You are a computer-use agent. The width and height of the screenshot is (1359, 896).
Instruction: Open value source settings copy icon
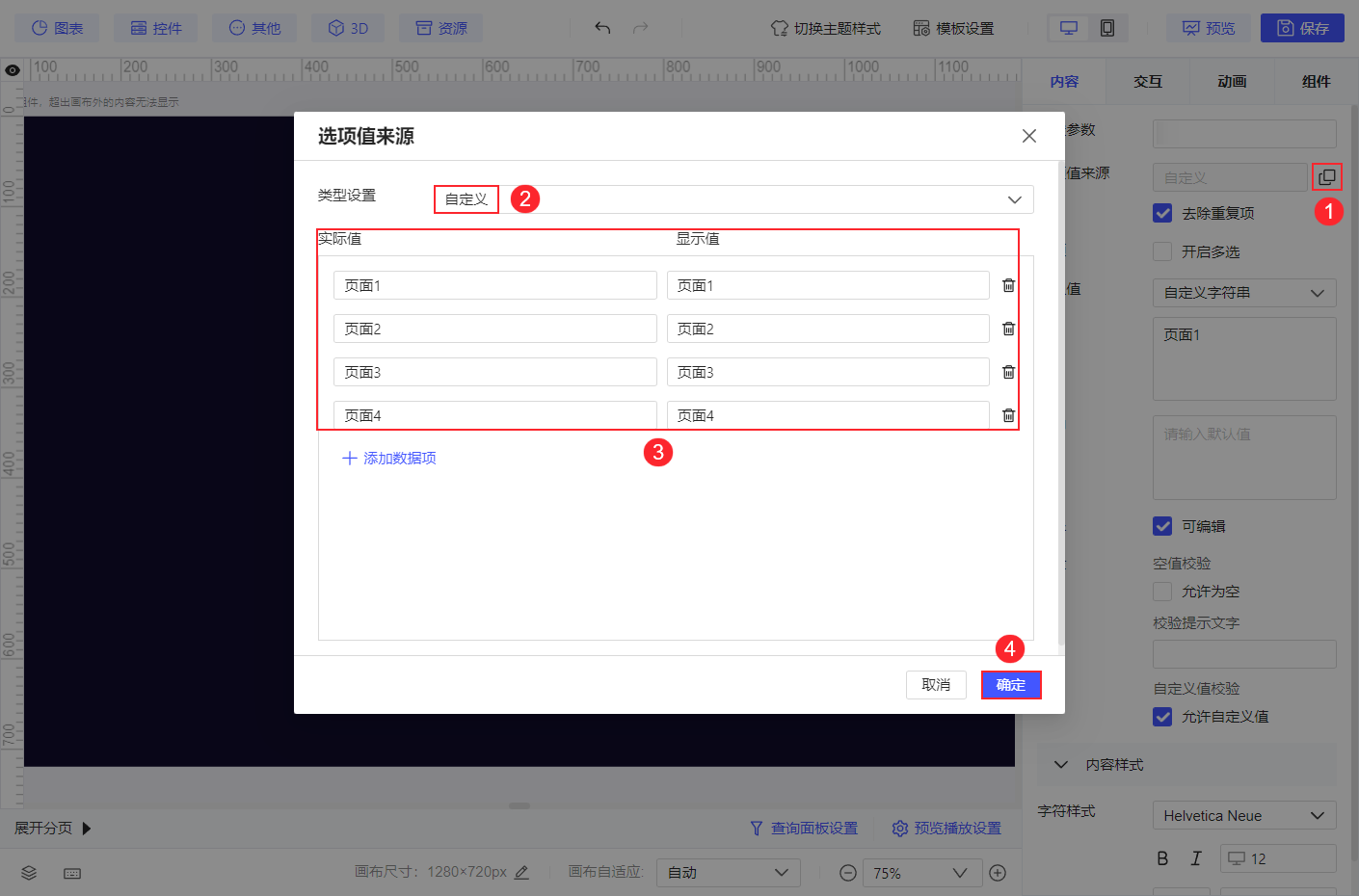[1326, 177]
